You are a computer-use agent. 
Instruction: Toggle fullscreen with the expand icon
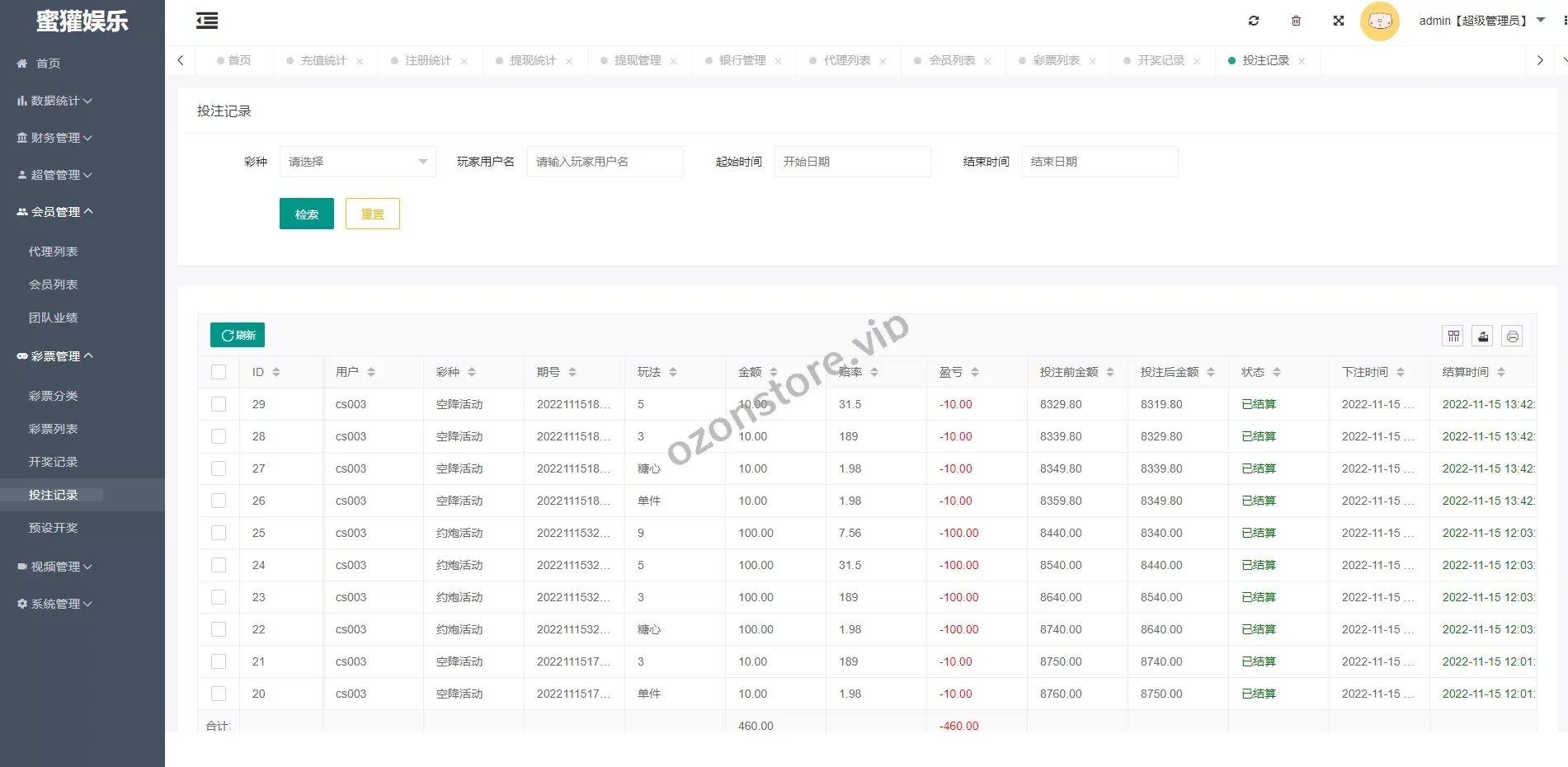pos(1339,21)
